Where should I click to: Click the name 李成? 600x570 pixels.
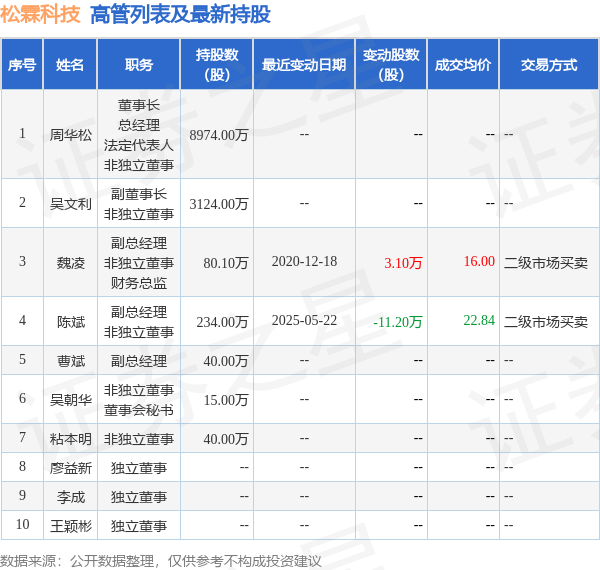(71, 497)
